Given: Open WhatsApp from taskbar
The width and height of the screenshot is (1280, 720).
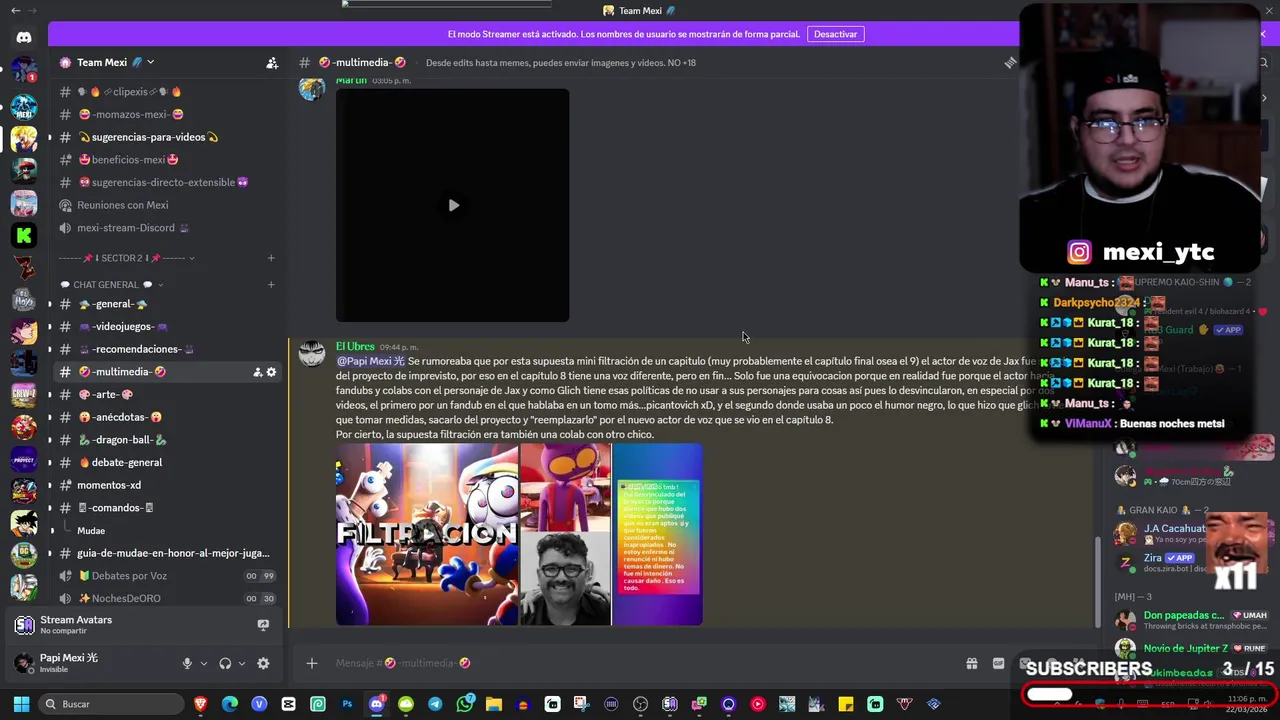Looking at the screenshot, I should click(x=464, y=704).
